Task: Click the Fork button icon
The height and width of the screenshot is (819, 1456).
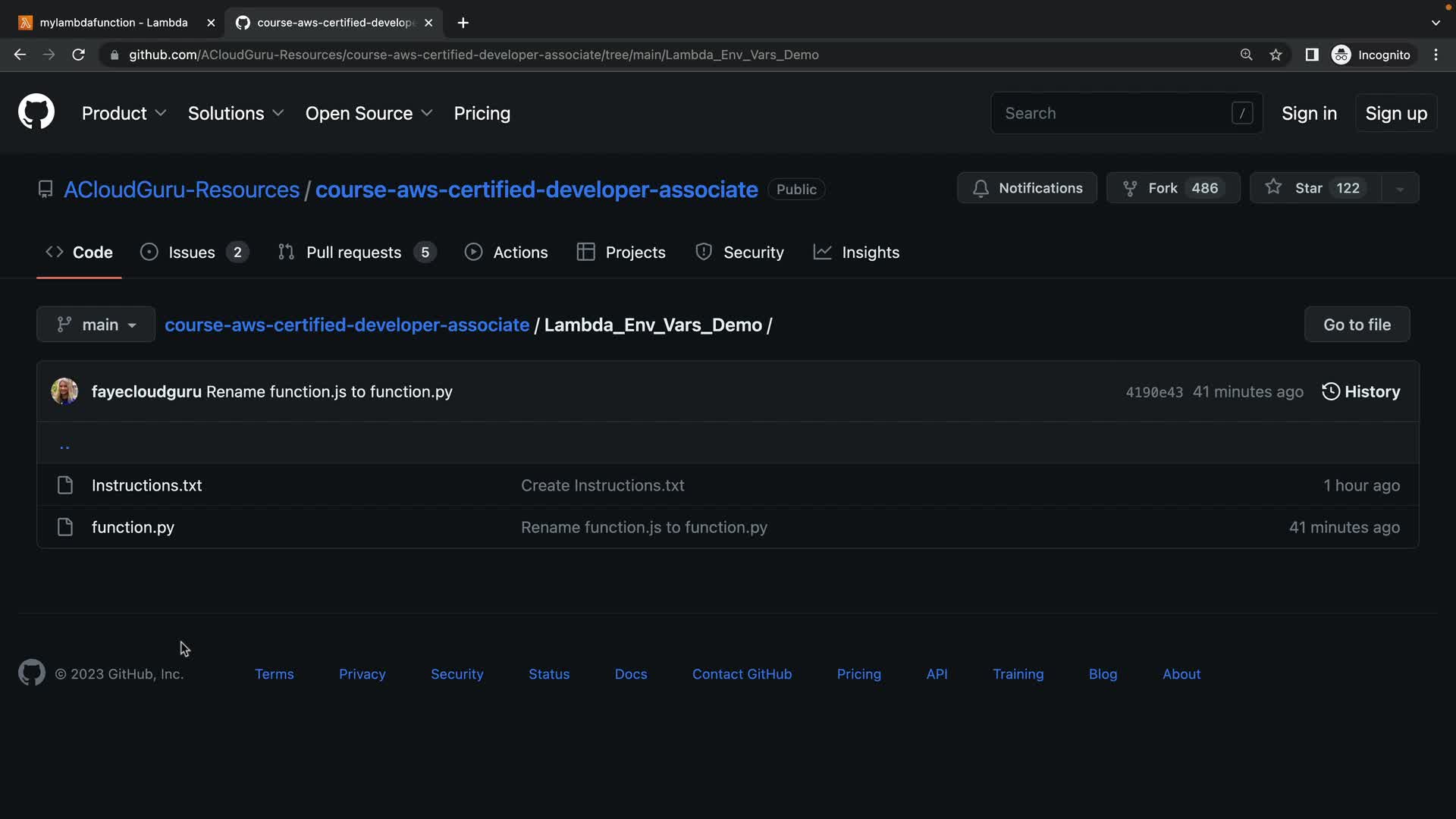Action: pyautogui.click(x=1130, y=188)
